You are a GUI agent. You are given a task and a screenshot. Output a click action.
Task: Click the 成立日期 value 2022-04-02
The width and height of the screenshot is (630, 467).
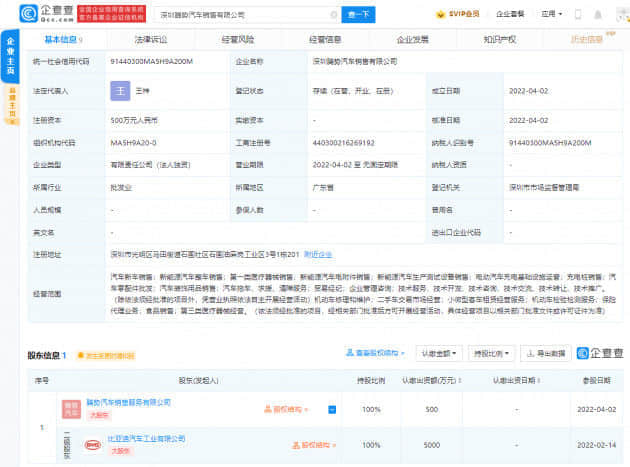tap(528, 91)
